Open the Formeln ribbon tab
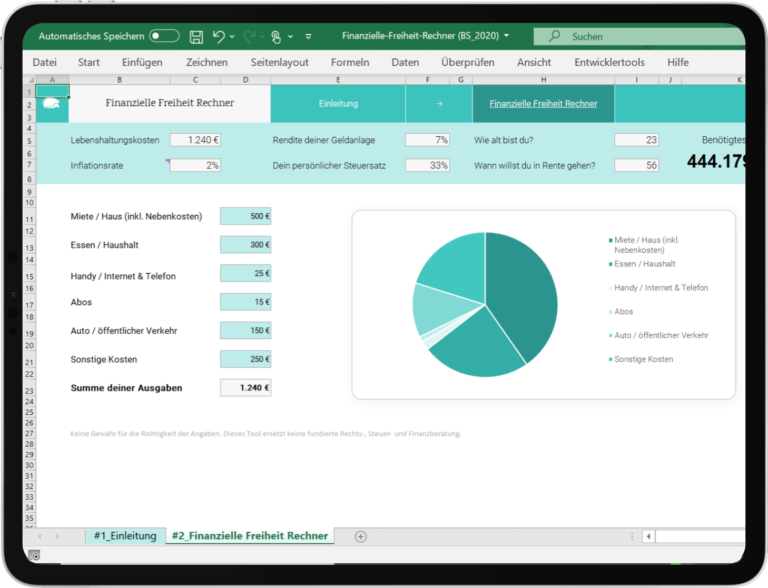The width and height of the screenshot is (768, 588). click(350, 62)
